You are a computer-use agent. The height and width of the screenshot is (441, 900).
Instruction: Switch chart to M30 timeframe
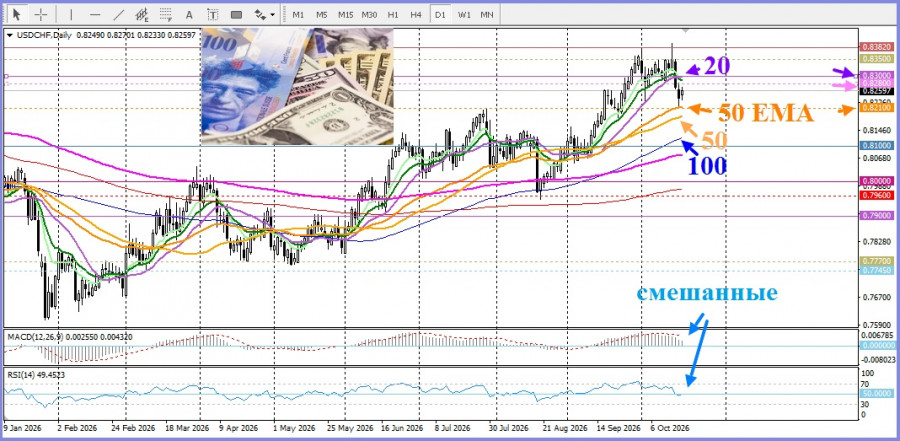(369, 14)
